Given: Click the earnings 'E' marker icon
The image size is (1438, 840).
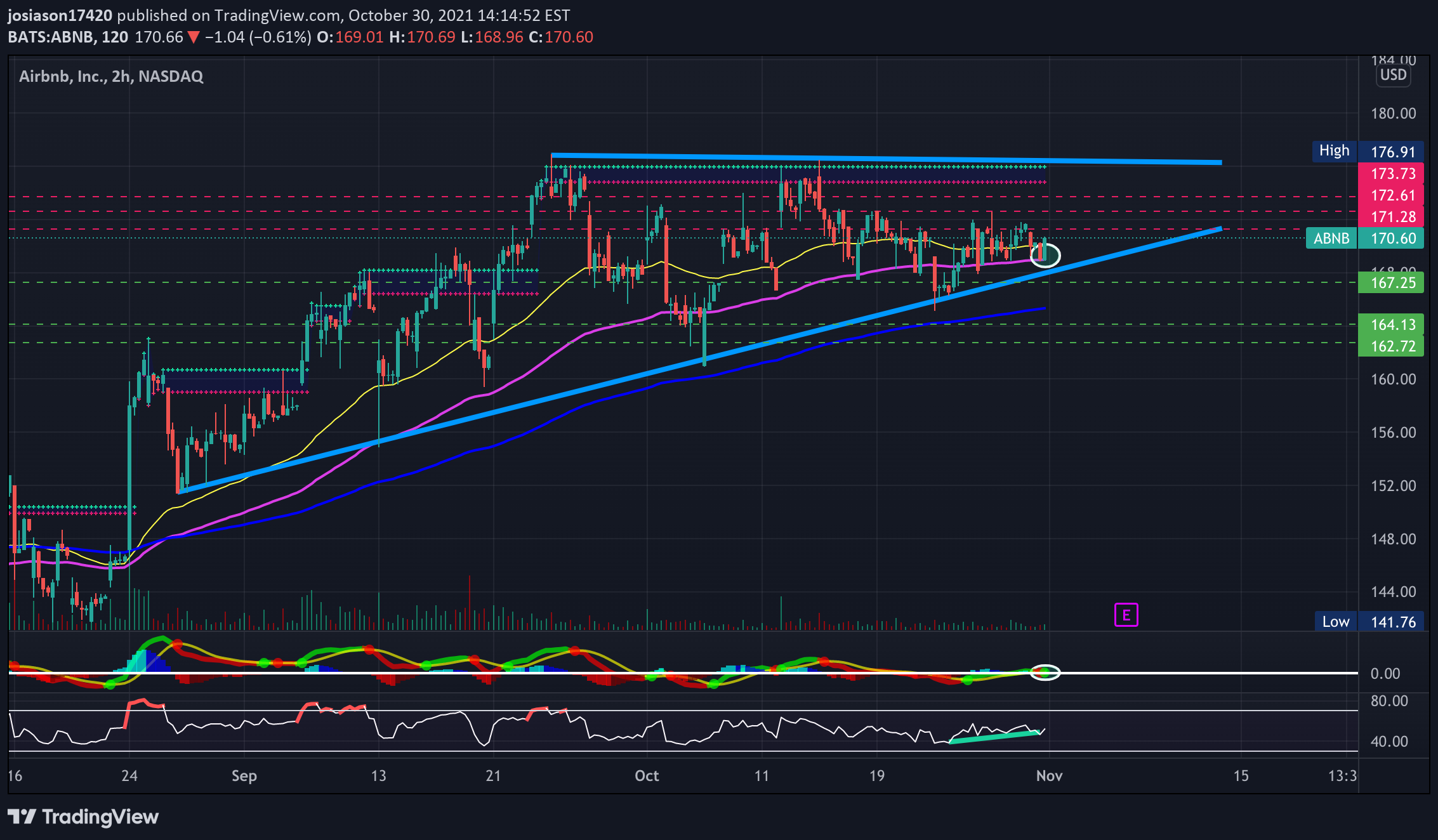Looking at the screenshot, I should tap(1126, 615).
